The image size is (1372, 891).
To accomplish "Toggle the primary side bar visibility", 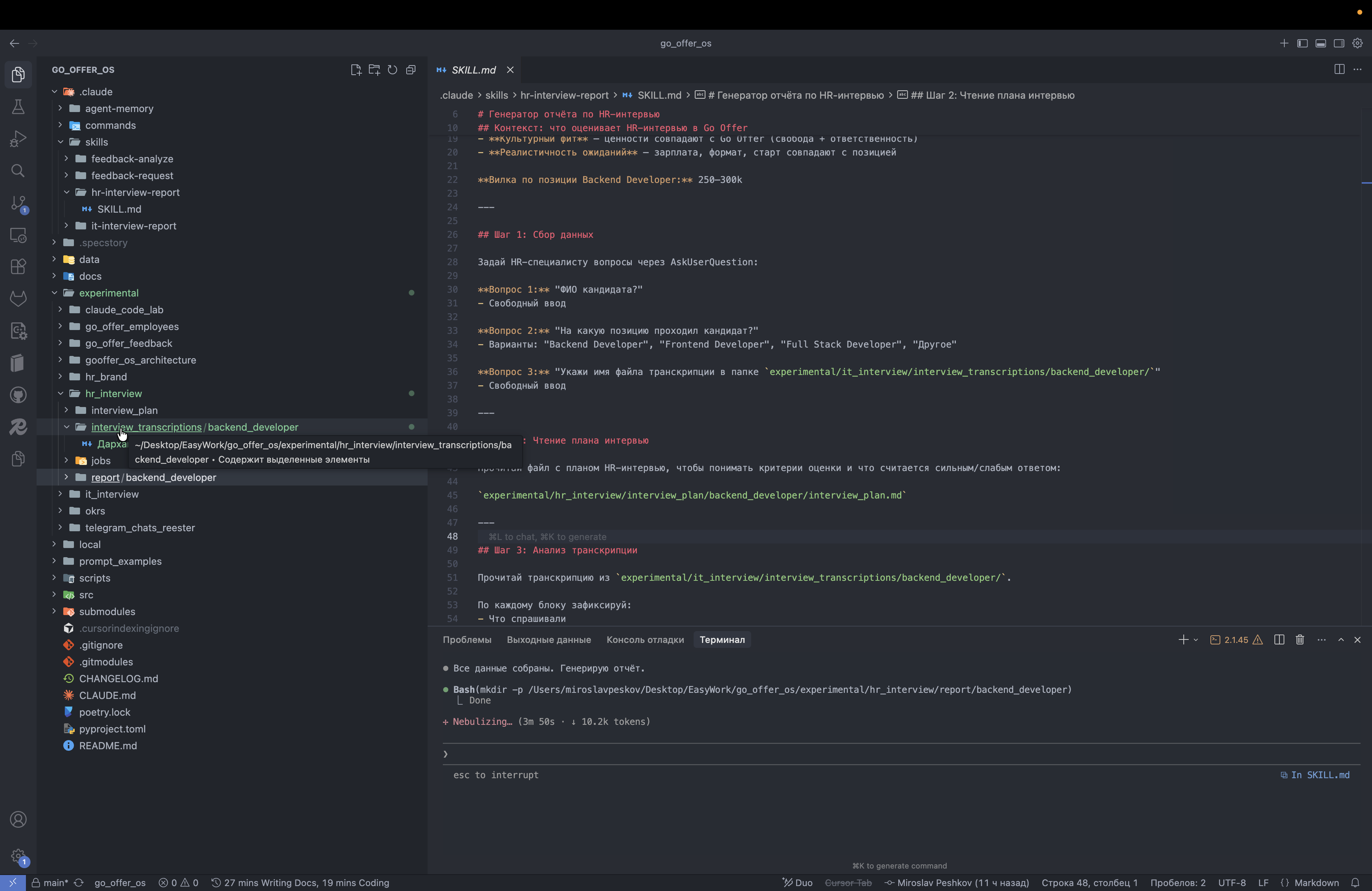I will (1302, 43).
